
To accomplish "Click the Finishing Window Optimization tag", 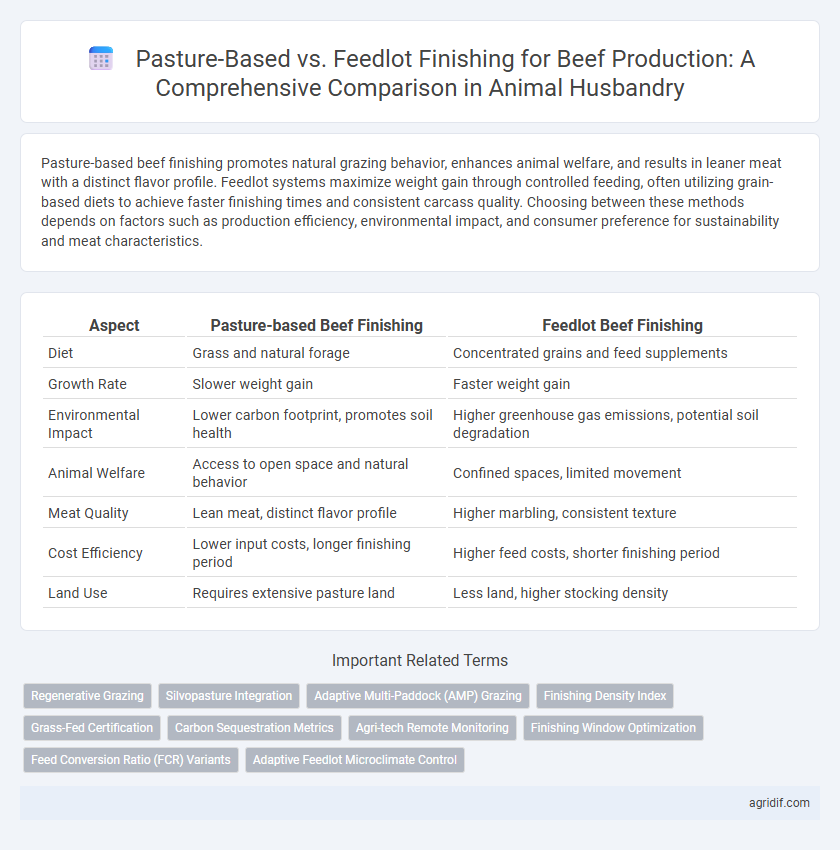I will (613, 727).
